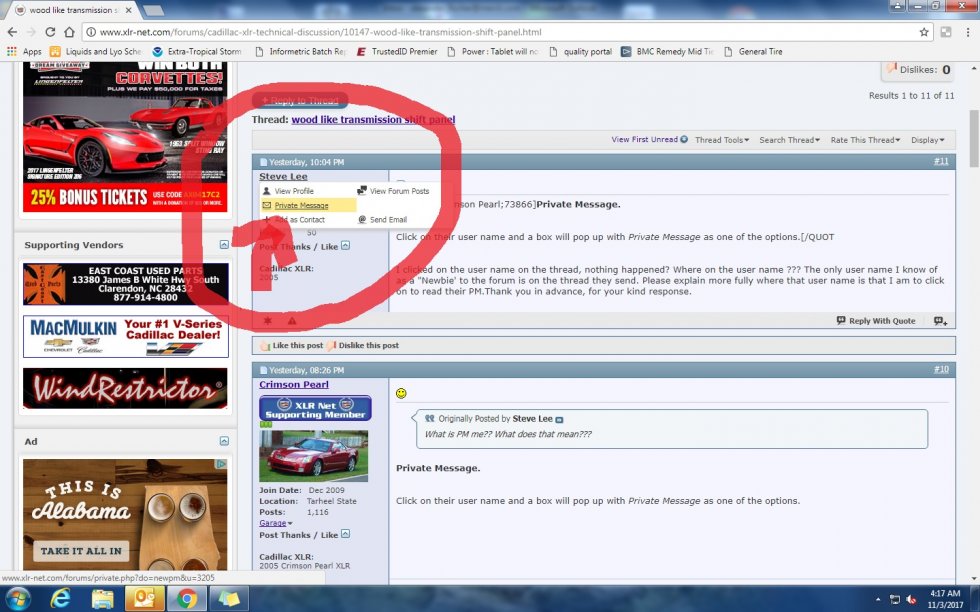The height and width of the screenshot is (612, 980).
Task: Expand Crimson Pearl's Garage dropdown
Action: pos(276,523)
